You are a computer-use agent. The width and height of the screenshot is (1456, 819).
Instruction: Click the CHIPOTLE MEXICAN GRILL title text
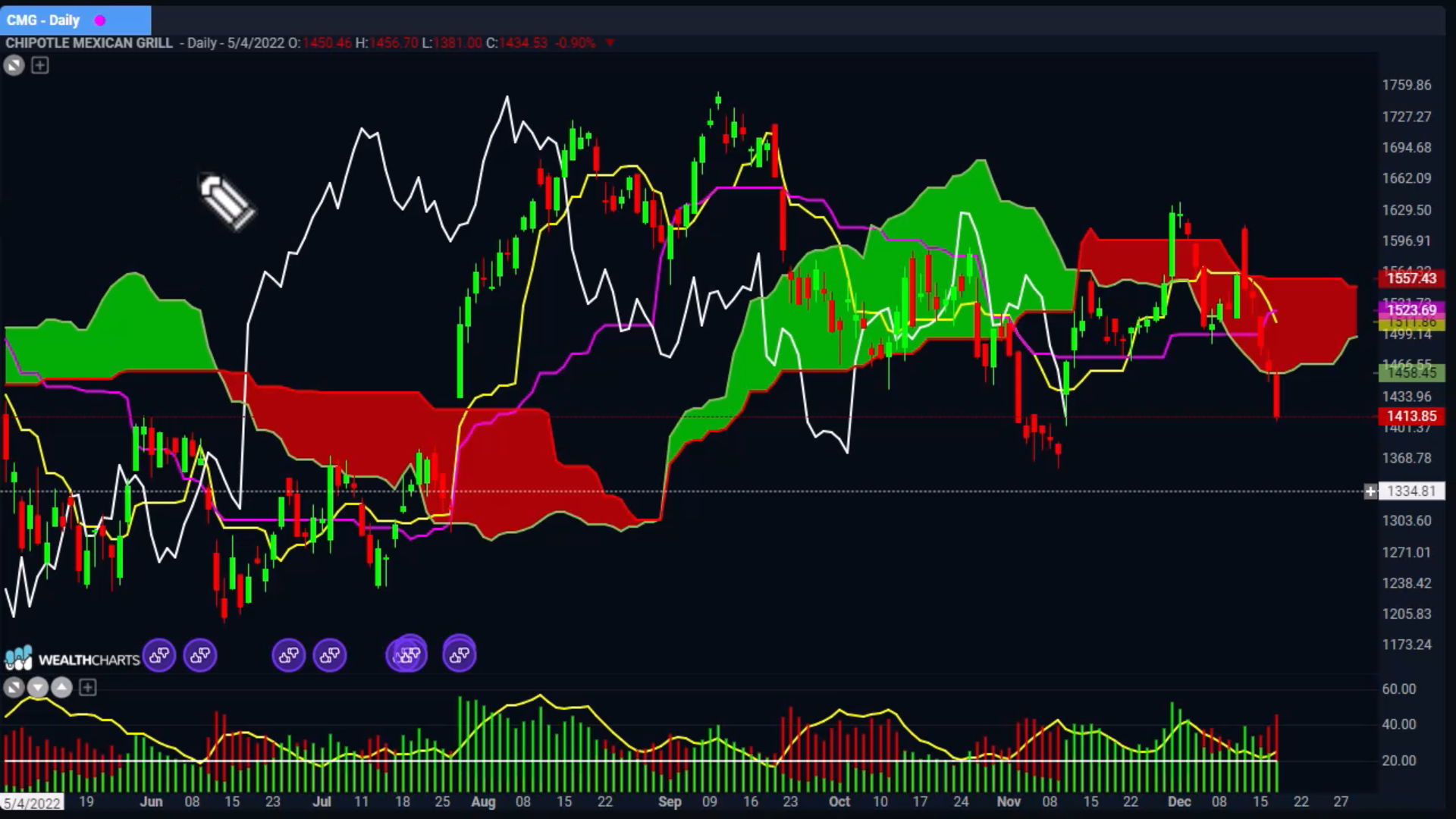click(x=89, y=43)
